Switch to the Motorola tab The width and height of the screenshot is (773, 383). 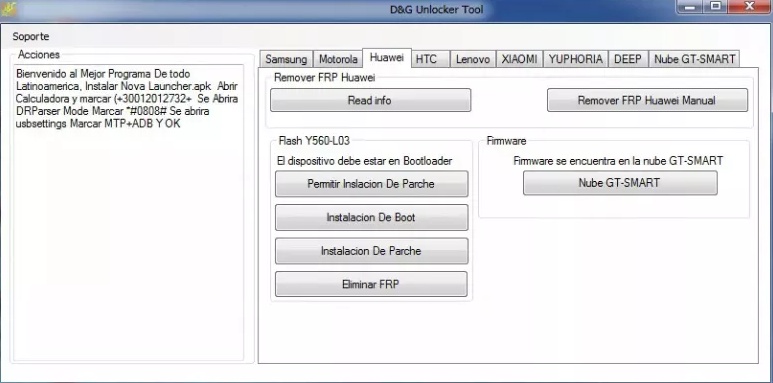pos(338,59)
